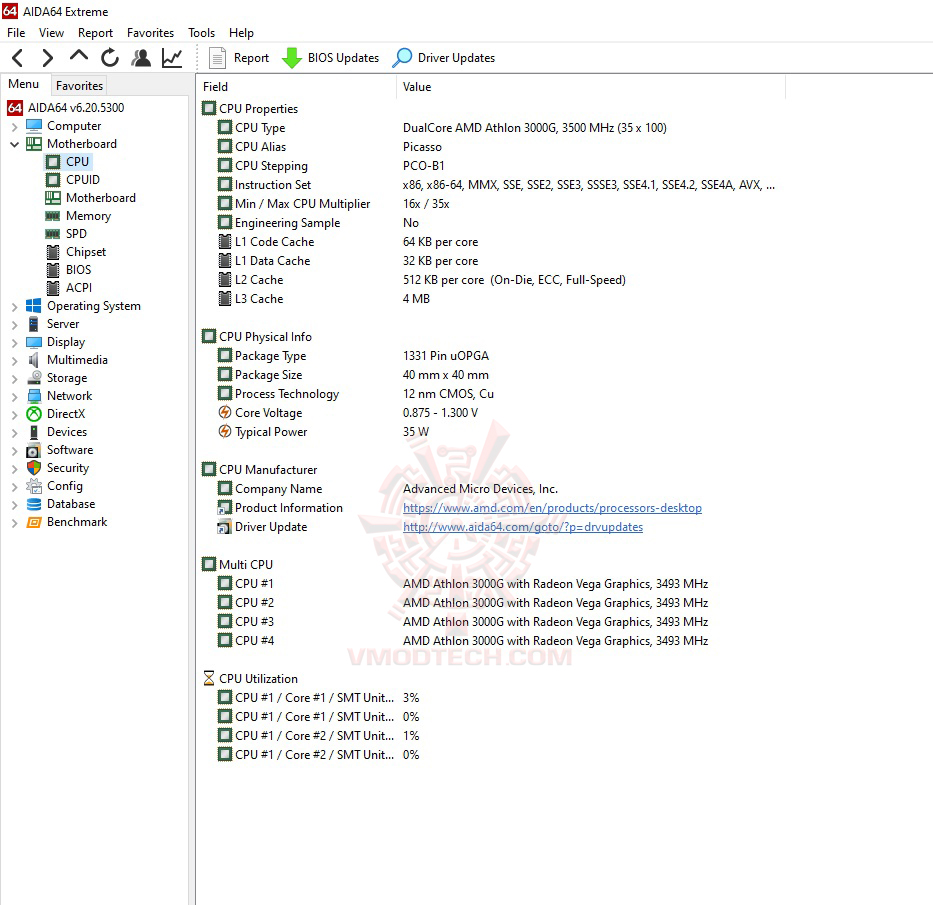The width and height of the screenshot is (933, 905).
Task: Click the Multimedia speaker icon
Action: (34, 360)
